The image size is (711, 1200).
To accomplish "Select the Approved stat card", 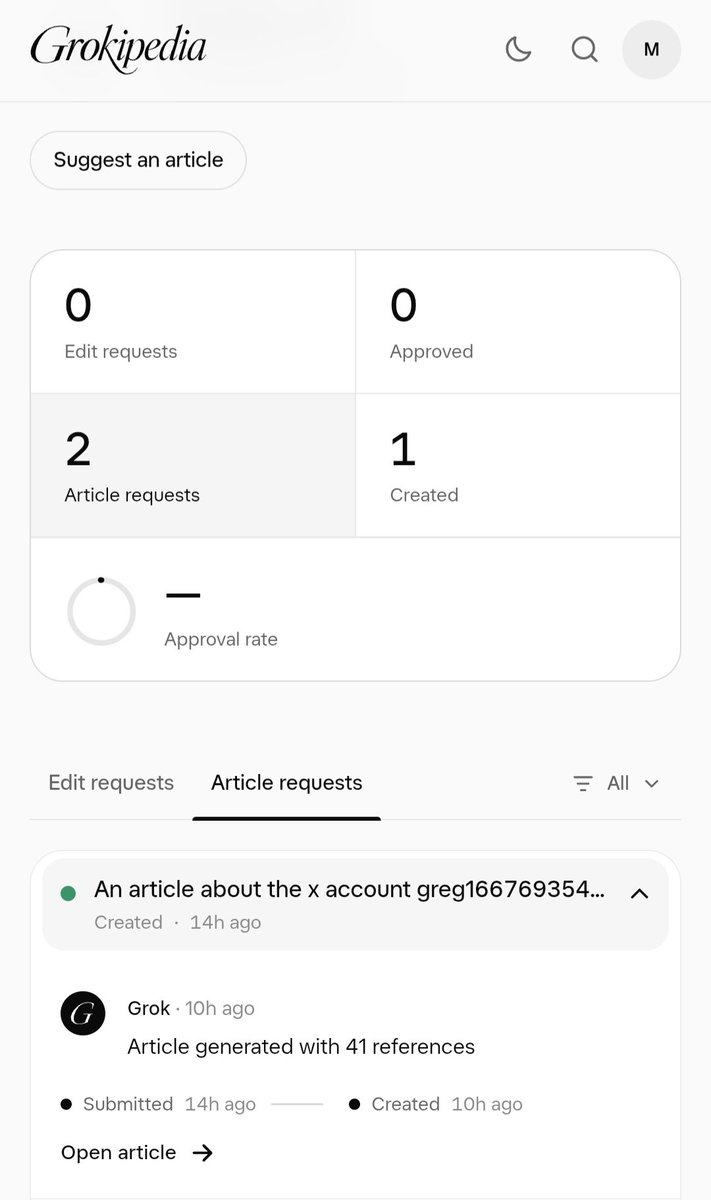I will [x=517, y=322].
